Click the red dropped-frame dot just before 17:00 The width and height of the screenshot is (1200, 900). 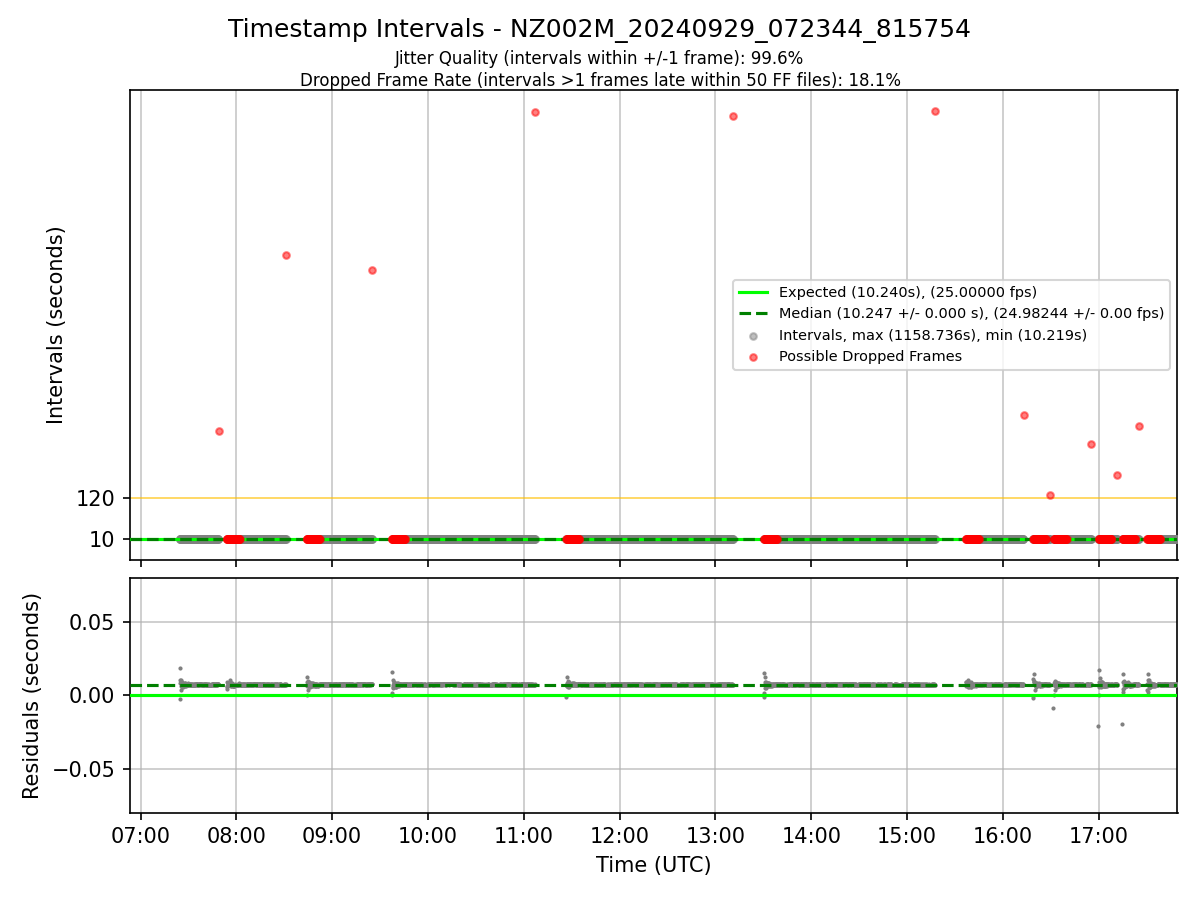click(x=1091, y=444)
